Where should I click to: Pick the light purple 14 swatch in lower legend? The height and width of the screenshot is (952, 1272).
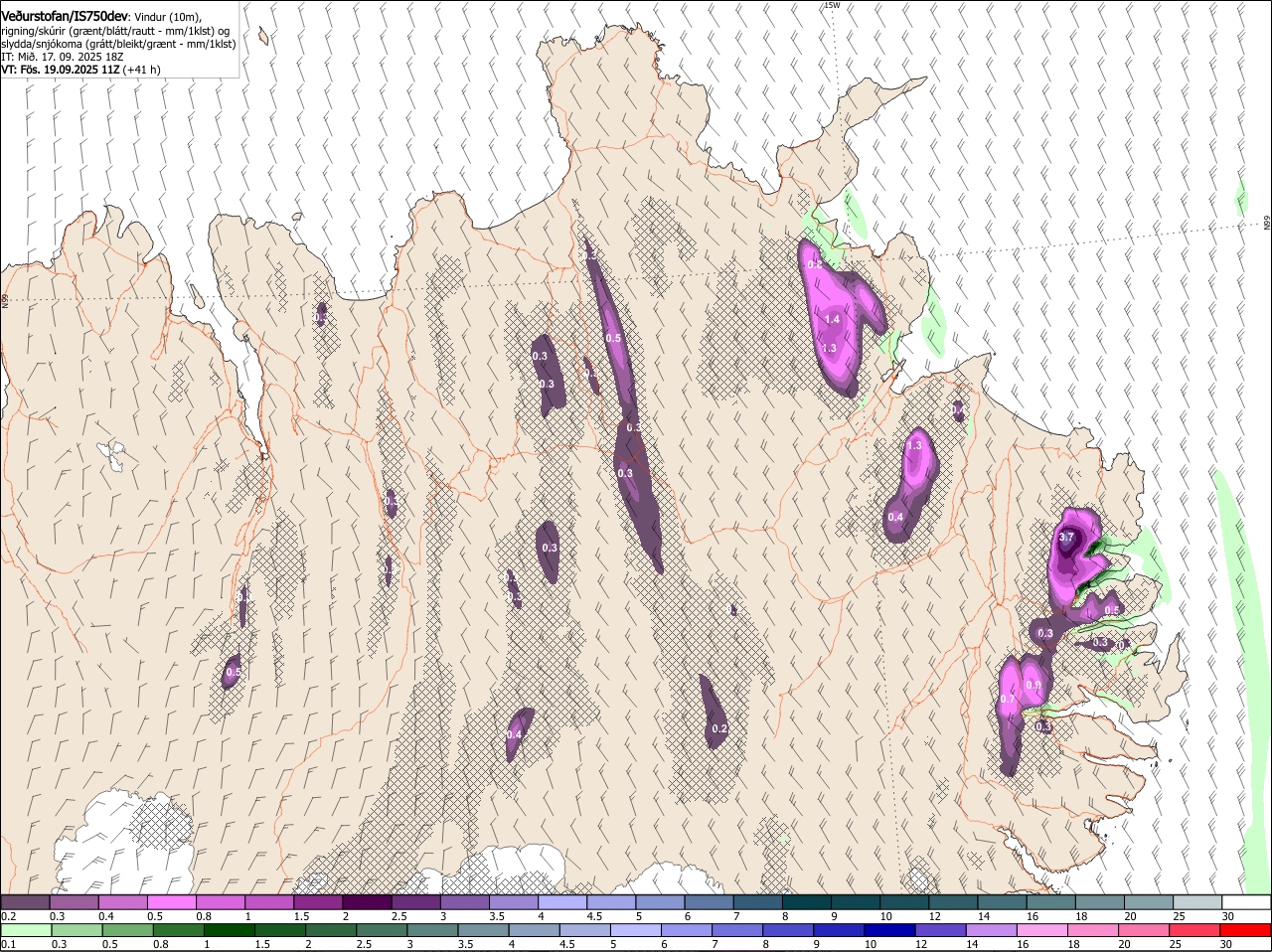click(990, 930)
